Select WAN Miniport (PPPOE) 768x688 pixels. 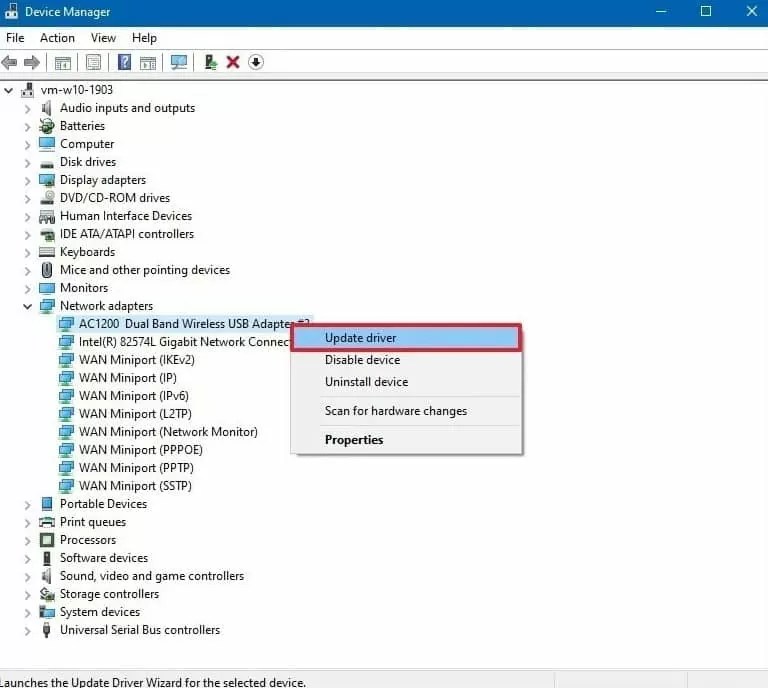click(141, 450)
